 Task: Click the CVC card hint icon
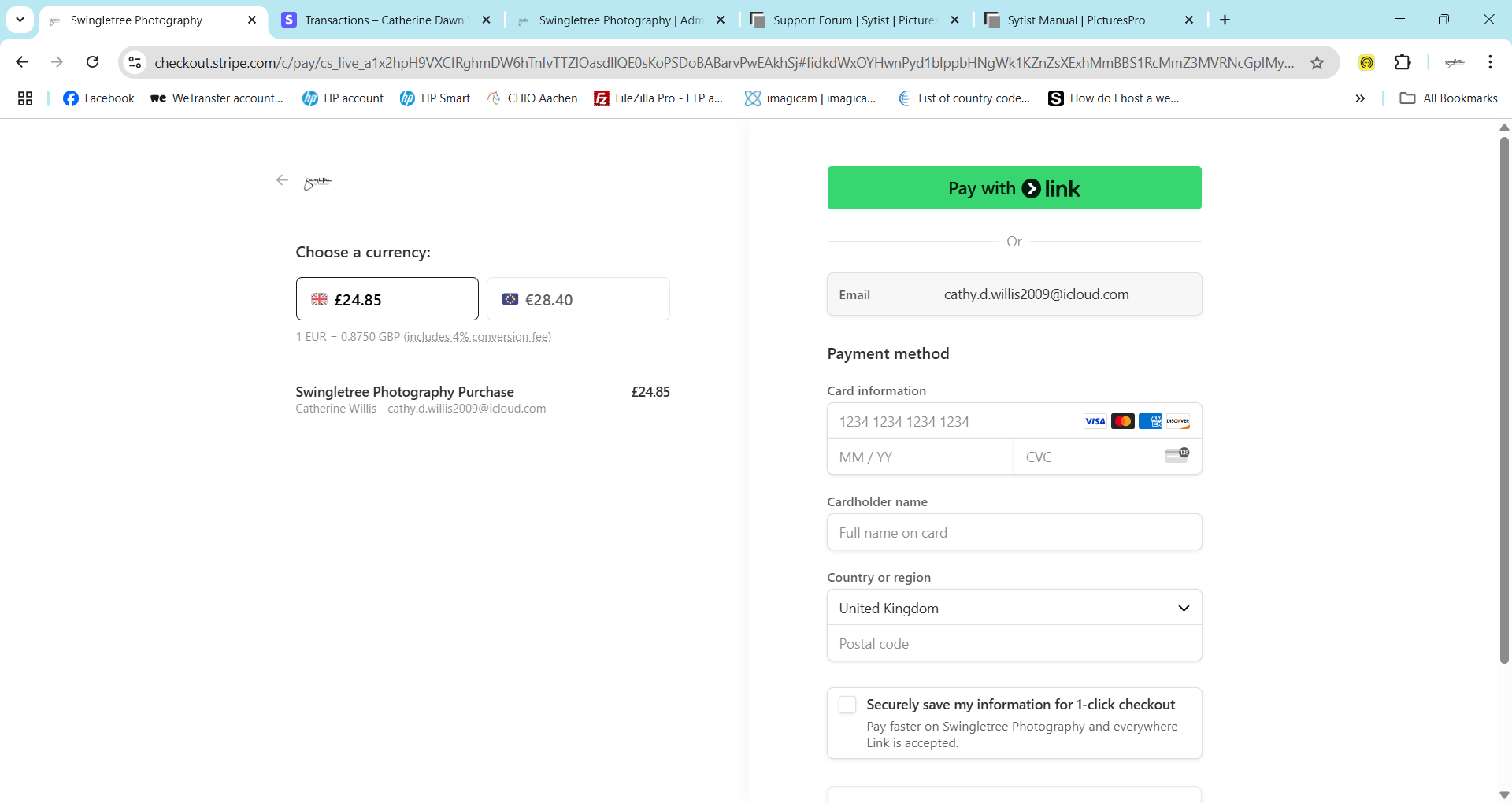[x=1177, y=455]
